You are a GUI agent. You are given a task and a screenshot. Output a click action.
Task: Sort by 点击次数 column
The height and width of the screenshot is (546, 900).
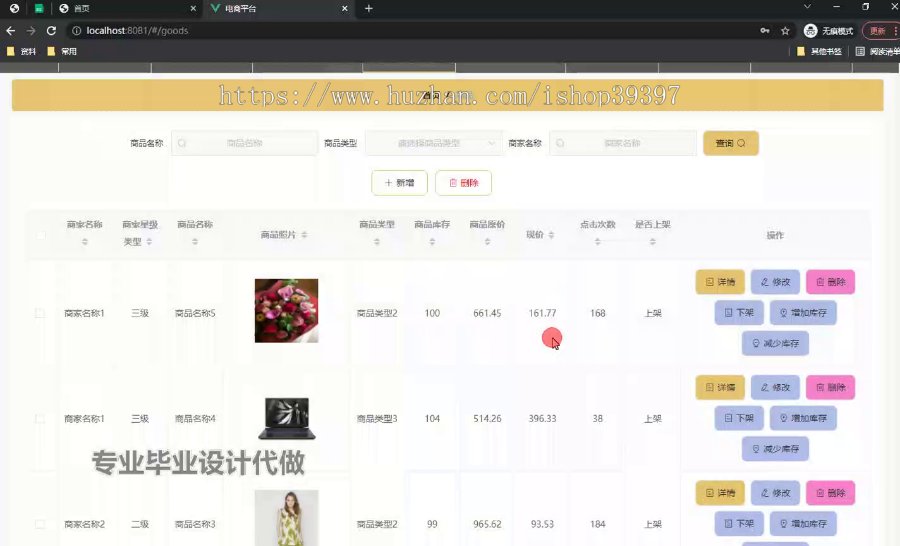[x=598, y=242]
